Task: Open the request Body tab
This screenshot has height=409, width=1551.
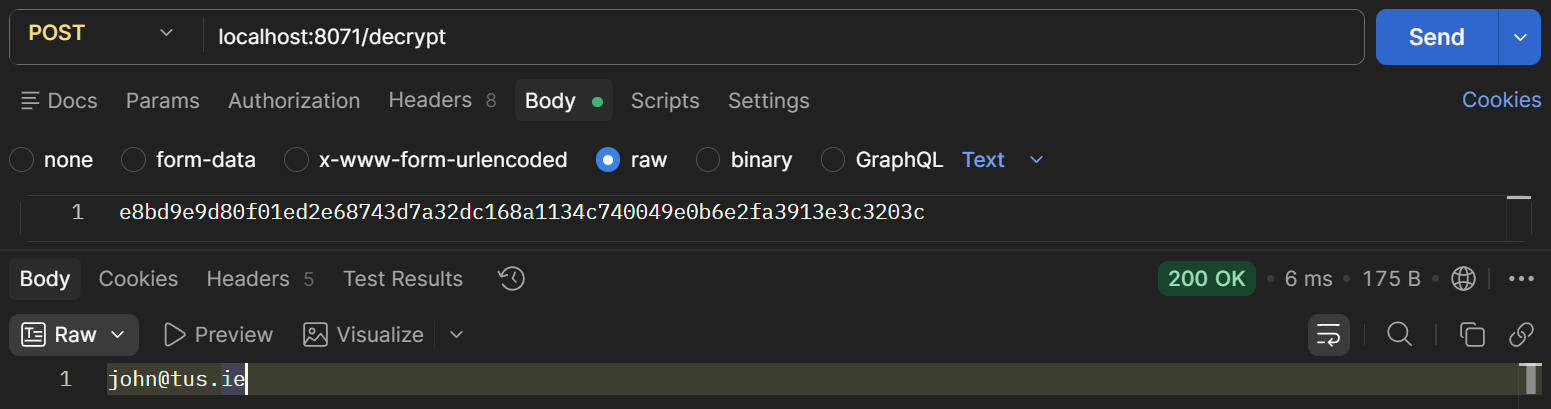Action: coord(564,101)
